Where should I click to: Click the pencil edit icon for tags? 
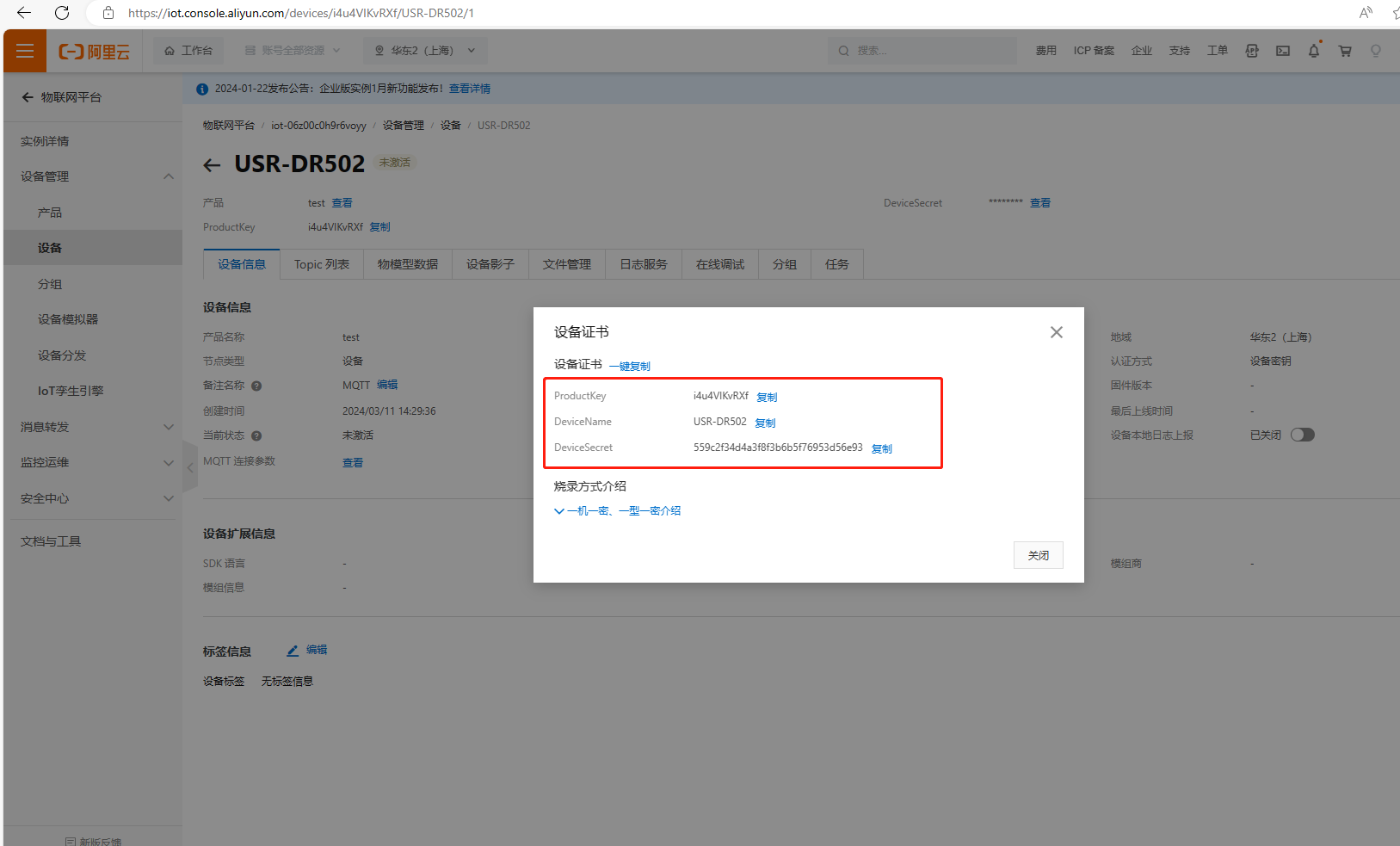[293, 651]
